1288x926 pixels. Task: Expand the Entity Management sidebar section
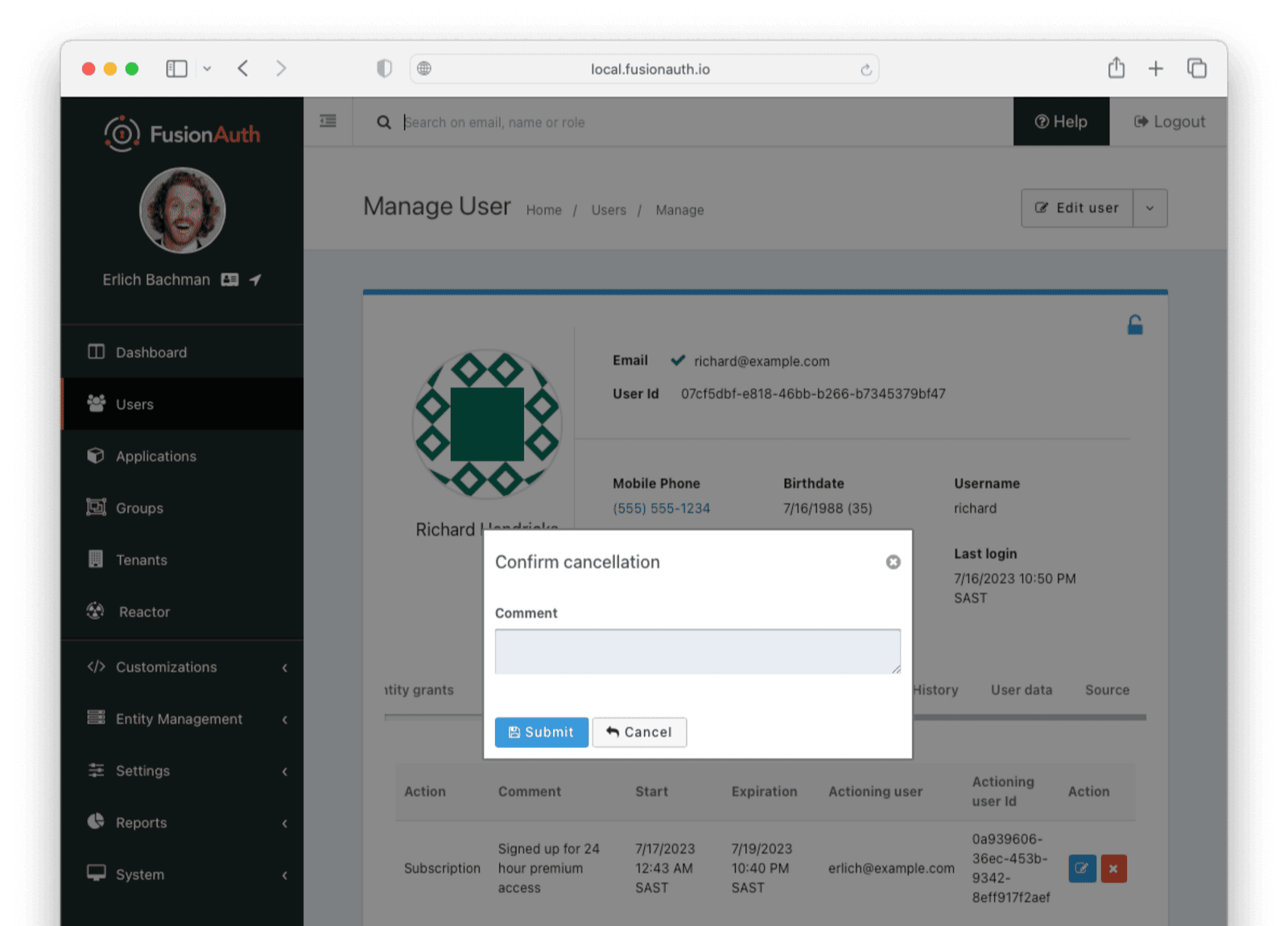[x=182, y=719]
